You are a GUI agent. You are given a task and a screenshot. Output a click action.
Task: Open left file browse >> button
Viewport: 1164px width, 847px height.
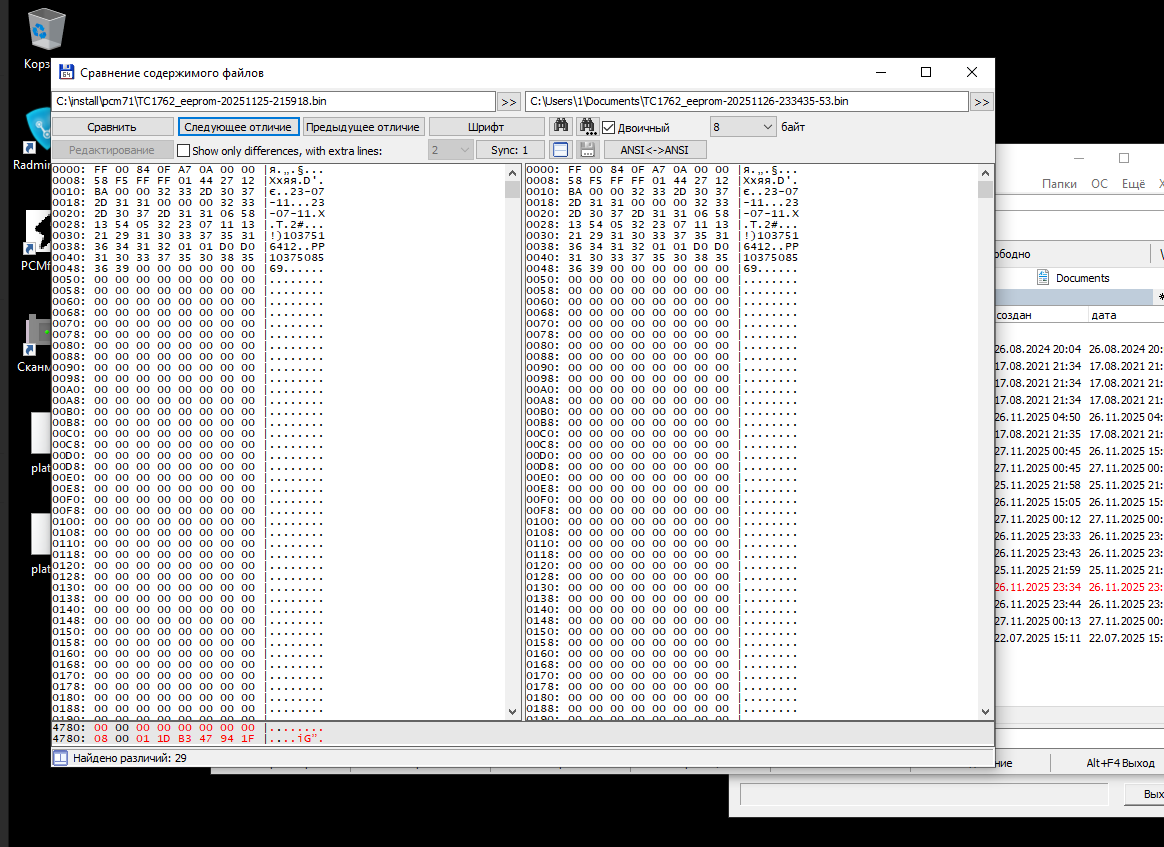[x=509, y=102]
